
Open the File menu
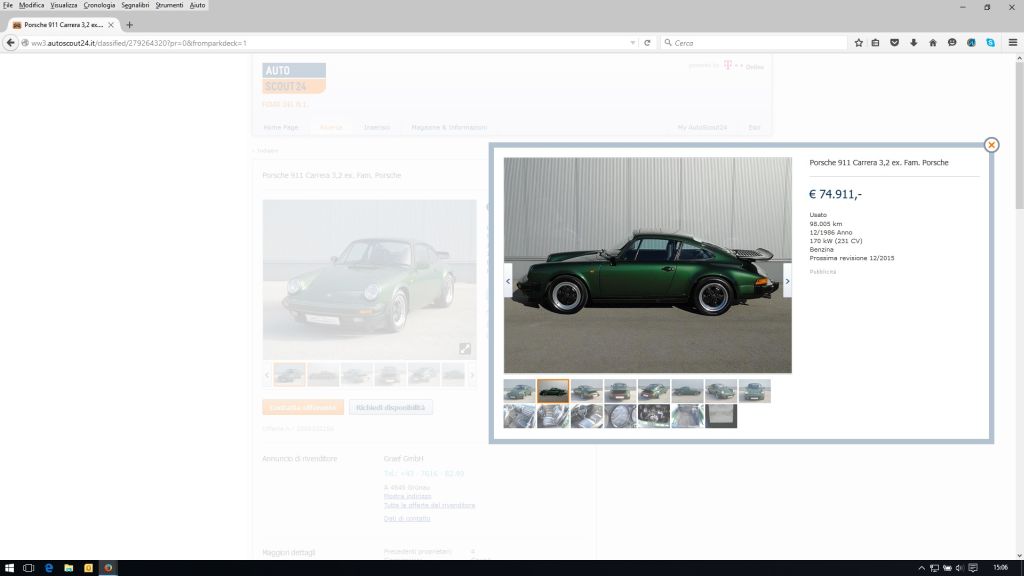click(8, 5)
